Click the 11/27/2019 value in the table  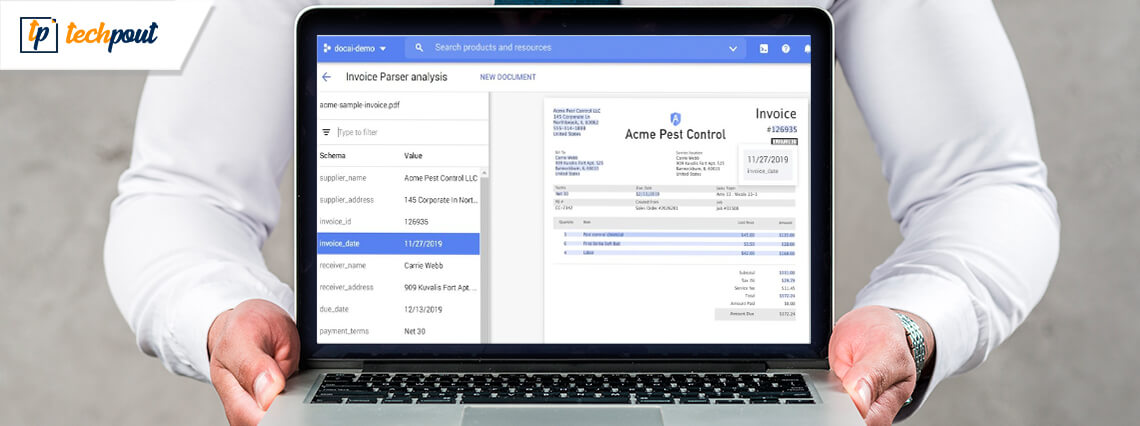tap(423, 244)
